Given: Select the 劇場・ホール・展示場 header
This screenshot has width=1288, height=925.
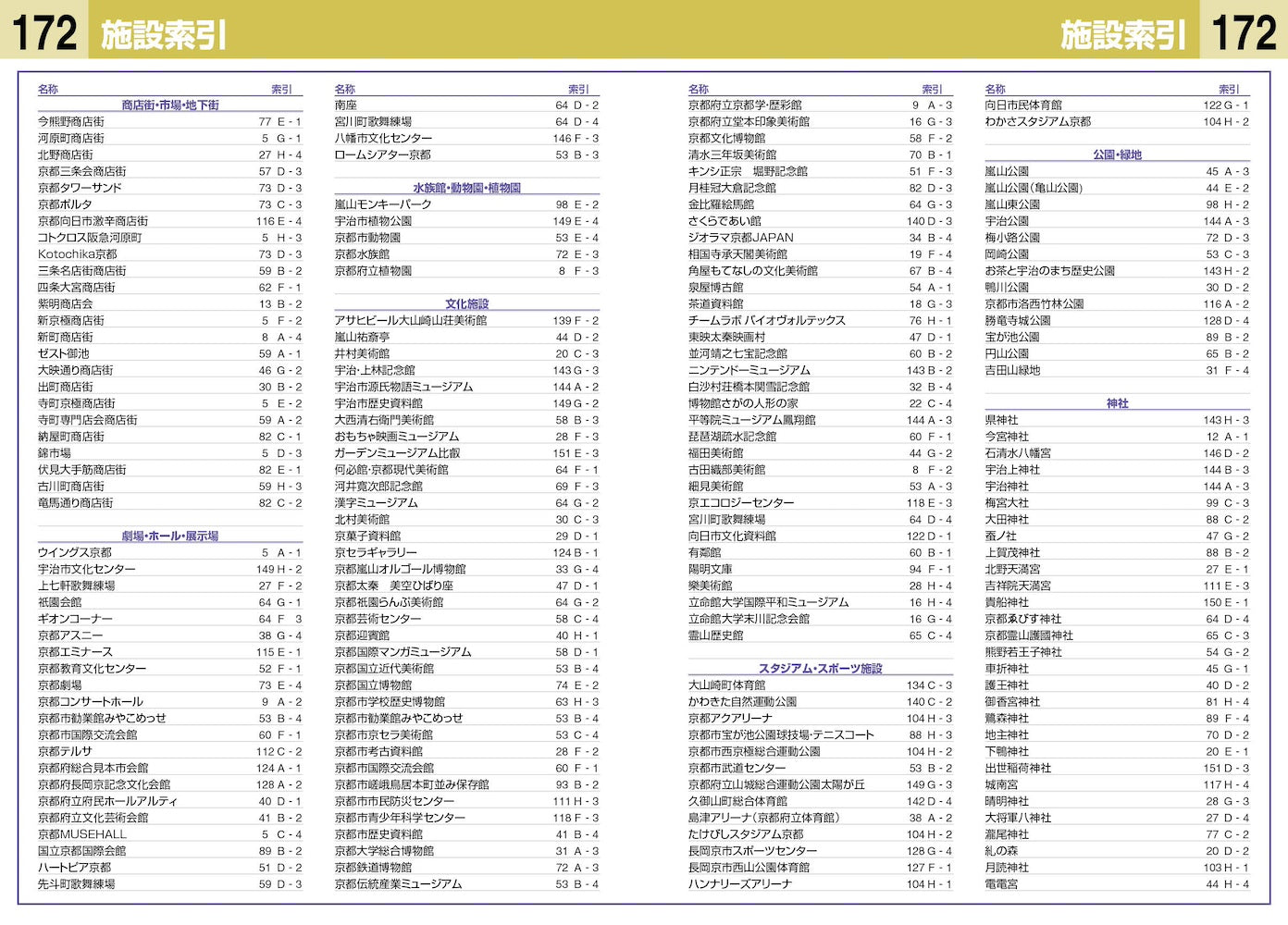Looking at the screenshot, I should [x=172, y=535].
